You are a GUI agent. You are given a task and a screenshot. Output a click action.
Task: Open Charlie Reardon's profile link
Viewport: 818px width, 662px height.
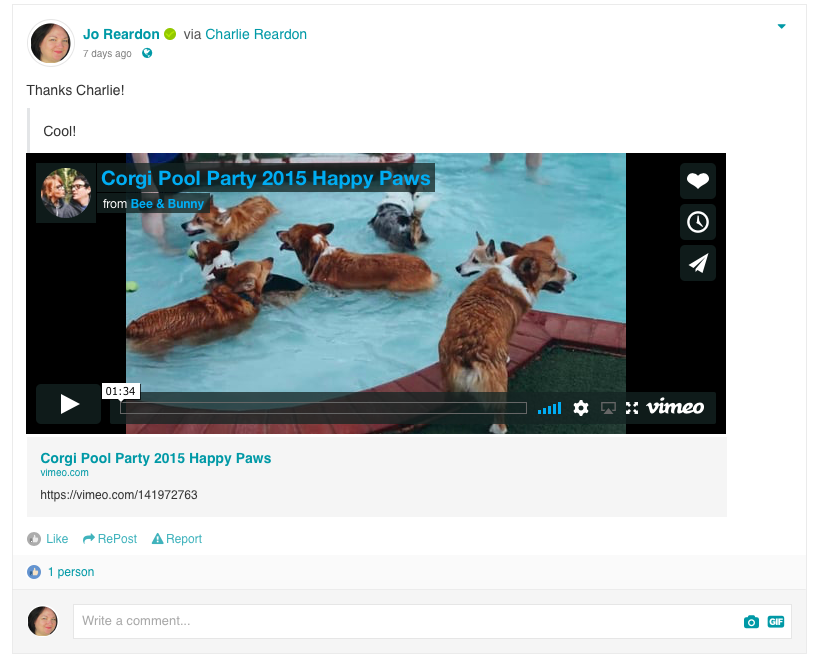pos(256,34)
